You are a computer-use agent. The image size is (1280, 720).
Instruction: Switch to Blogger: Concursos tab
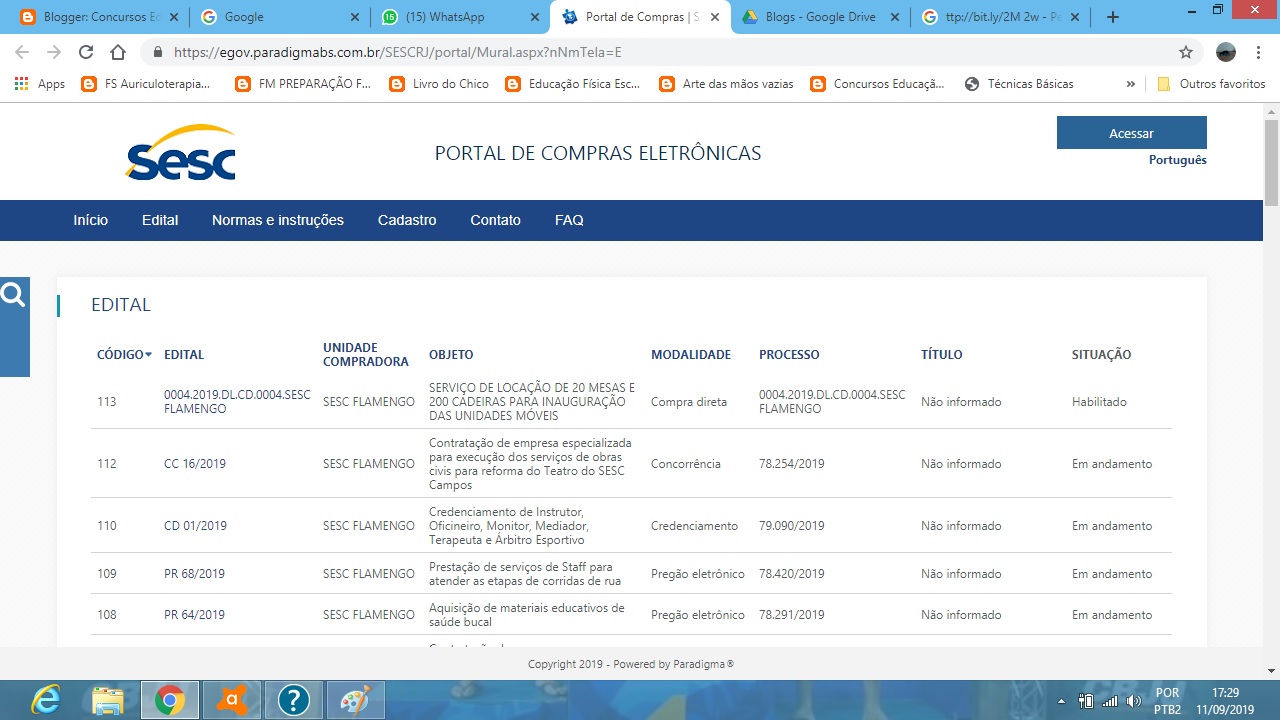(x=98, y=17)
